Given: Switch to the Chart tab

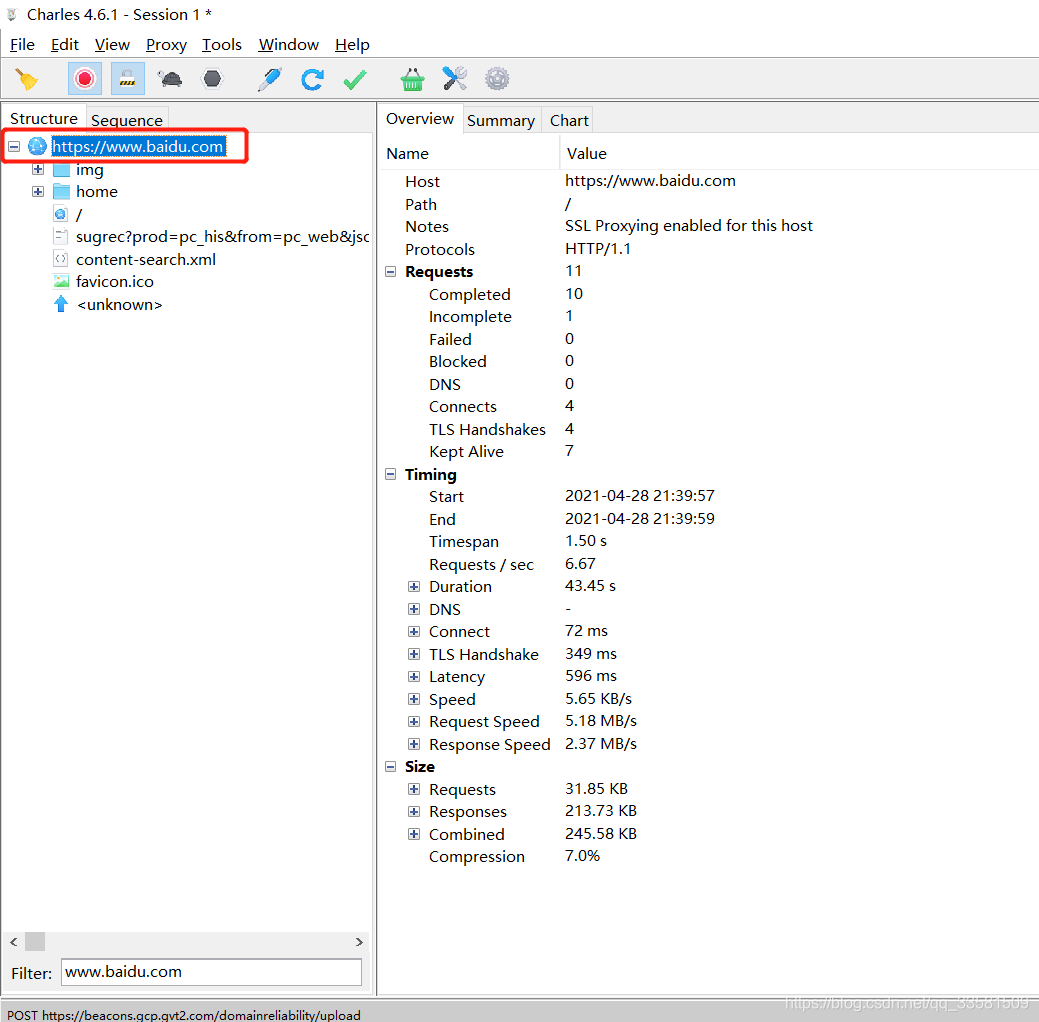Looking at the screenshot, I should coord(569,121).
